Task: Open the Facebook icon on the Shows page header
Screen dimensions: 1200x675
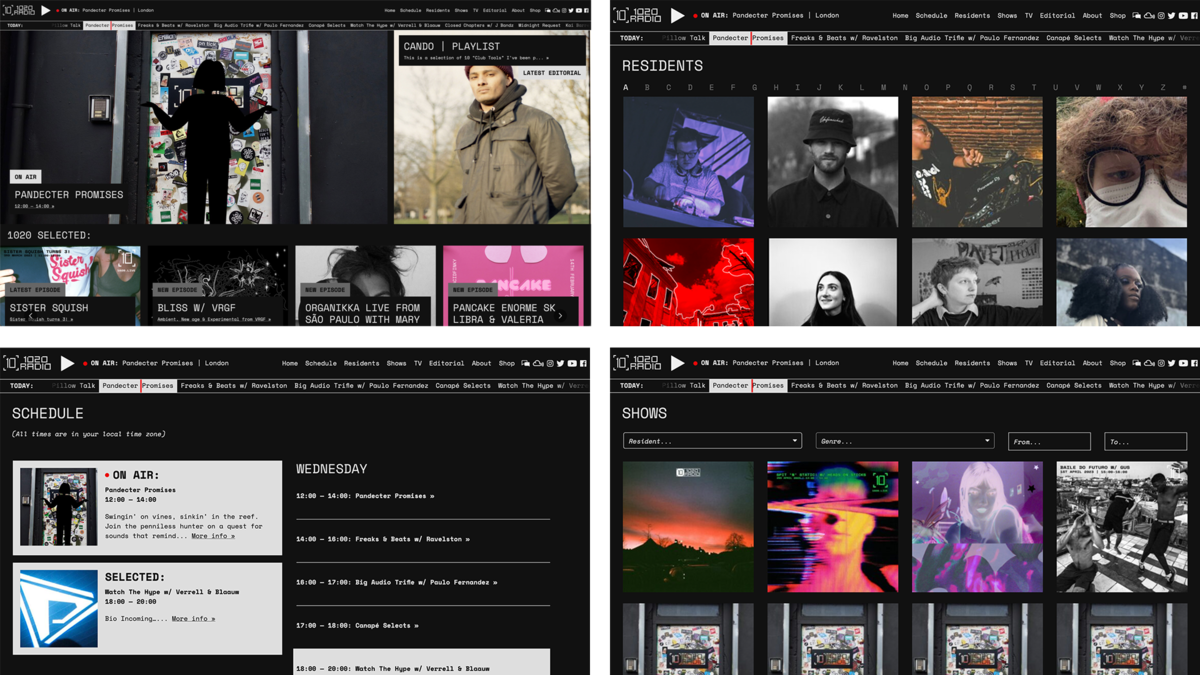Action: click(x=1195, y=363)
